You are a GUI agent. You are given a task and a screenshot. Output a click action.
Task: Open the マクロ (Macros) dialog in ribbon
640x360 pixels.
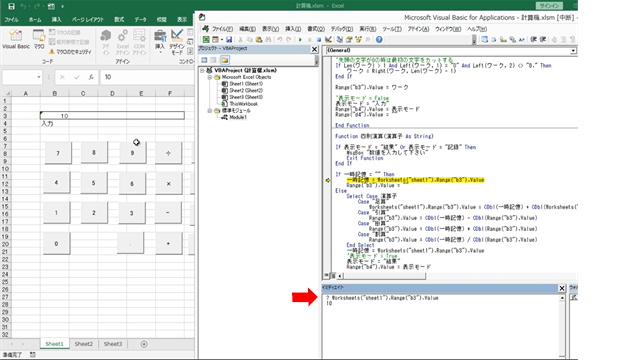click(x=39, y=40)
